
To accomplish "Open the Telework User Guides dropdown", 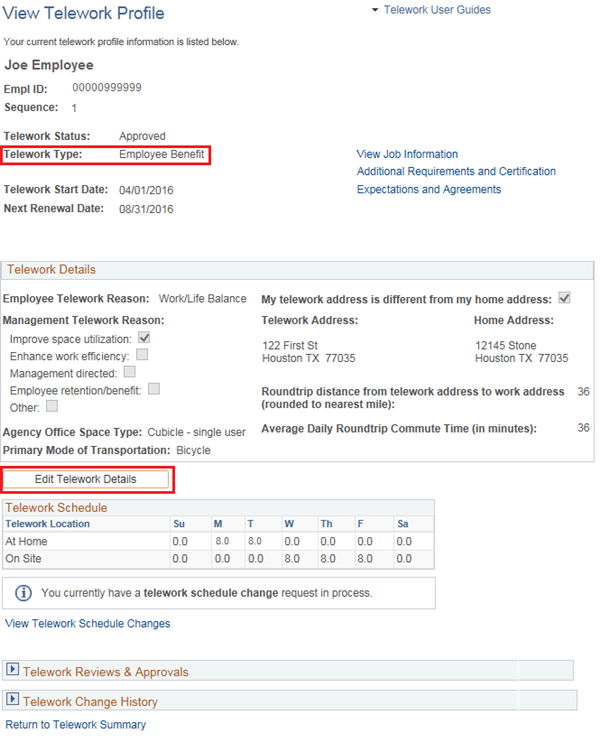I will click(431, 10).
